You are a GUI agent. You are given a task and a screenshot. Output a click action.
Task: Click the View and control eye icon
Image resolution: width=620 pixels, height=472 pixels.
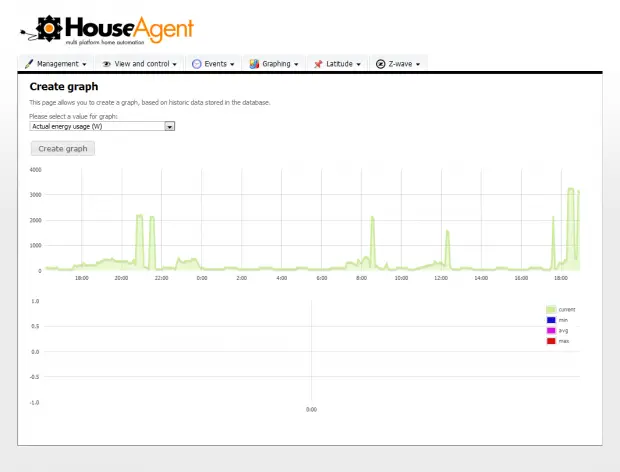click(106, 64)
